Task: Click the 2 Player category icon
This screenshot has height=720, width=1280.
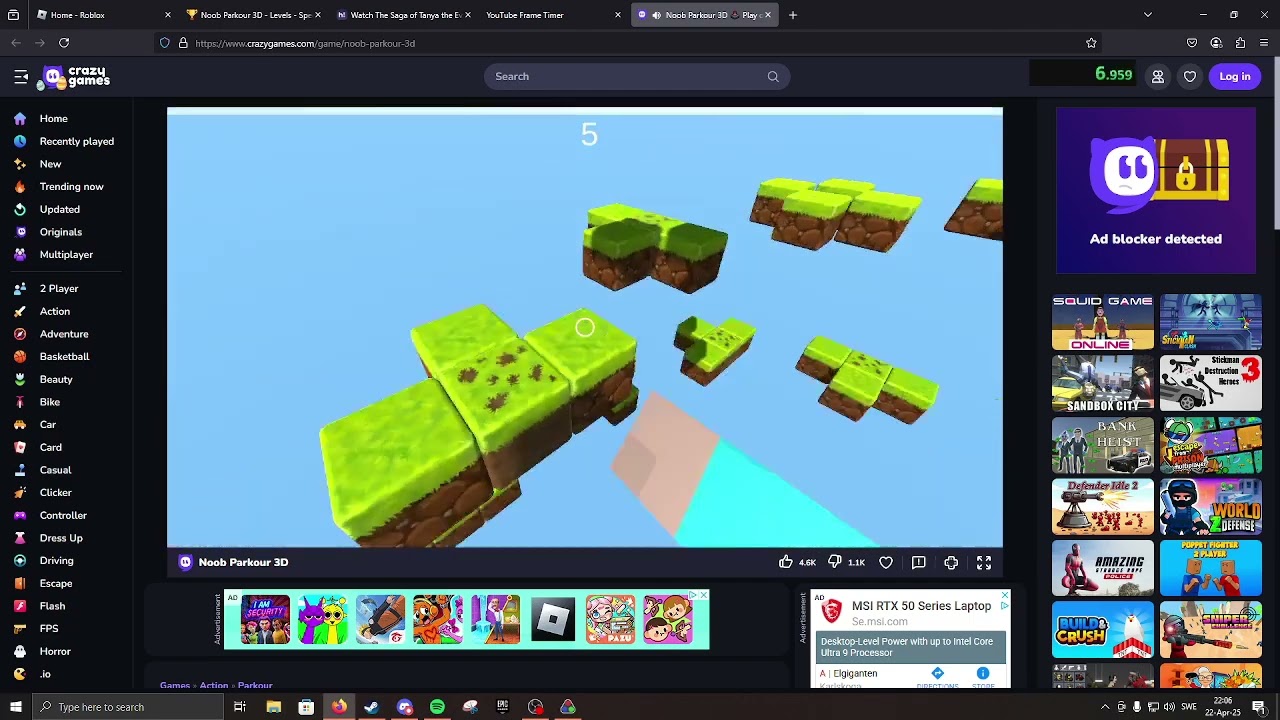Action: tap(20, 288)
